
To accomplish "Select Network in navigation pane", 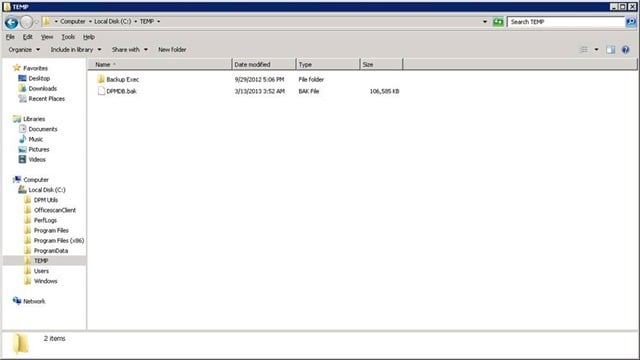I will pos(34,301).
